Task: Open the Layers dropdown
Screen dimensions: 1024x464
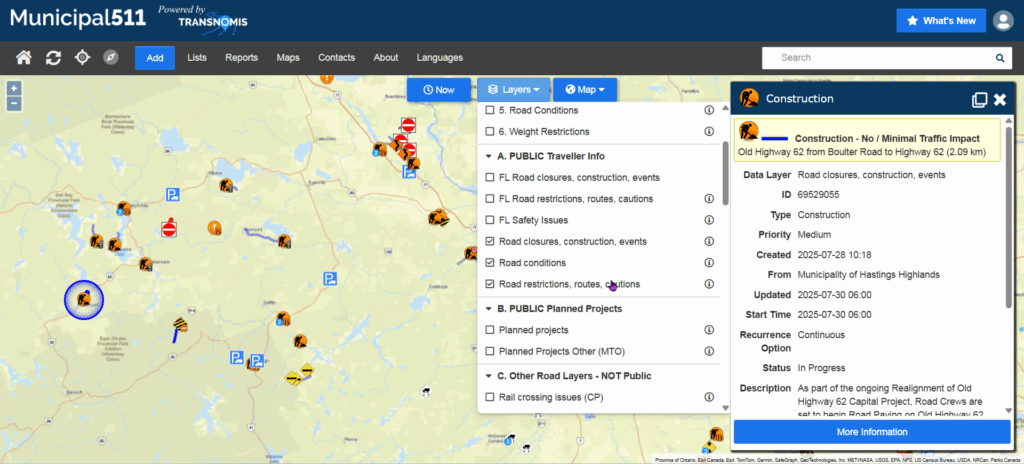Action: [514, 90]
